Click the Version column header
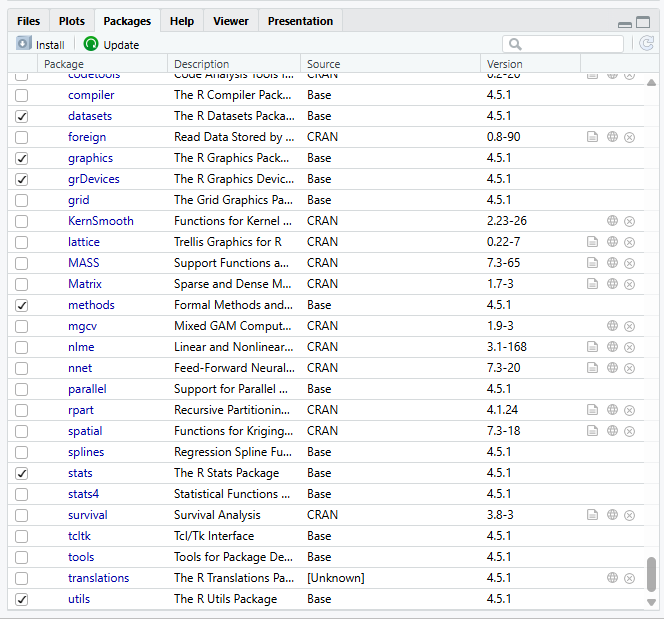Screen dimensions: 664x619 530,64
